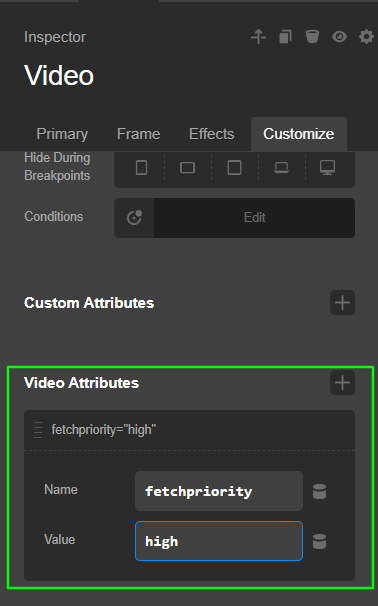Toggle hide on the laptop breakpoint

click(x=281, y=168)
